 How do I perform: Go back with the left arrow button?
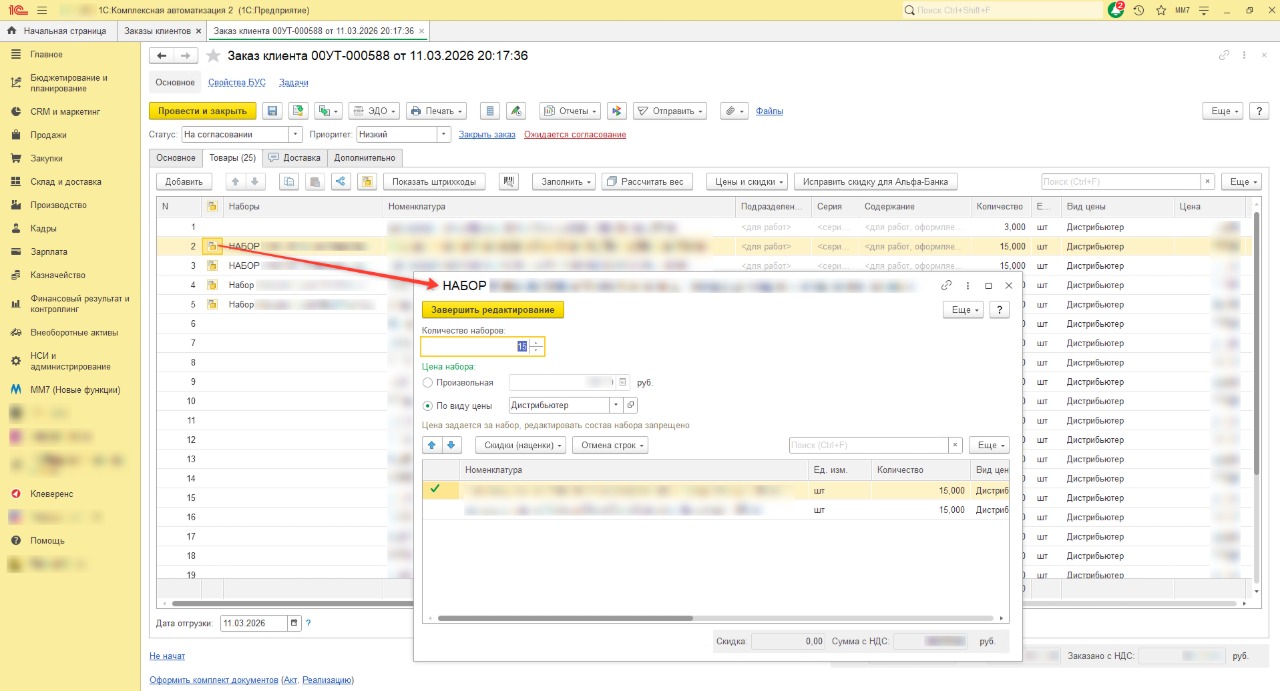[x=160, y=56]
